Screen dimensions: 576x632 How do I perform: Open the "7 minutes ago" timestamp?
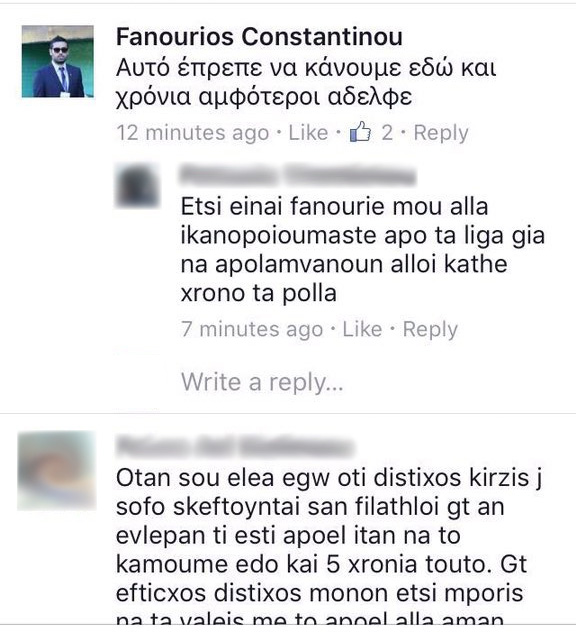point(252,329)
